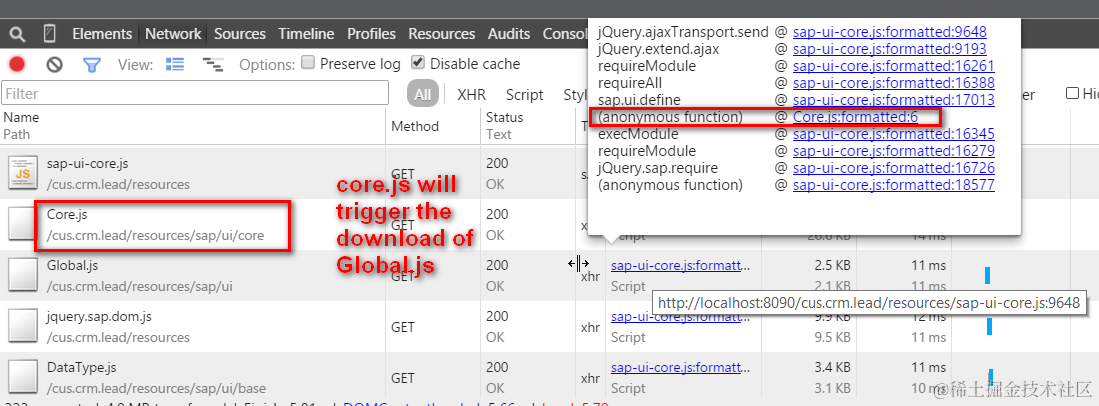Image resolution: width=1099 pixels, height=406 pixels.
Task: Toggle the Hide checkbox at far right
Action: coord(1072,93)
